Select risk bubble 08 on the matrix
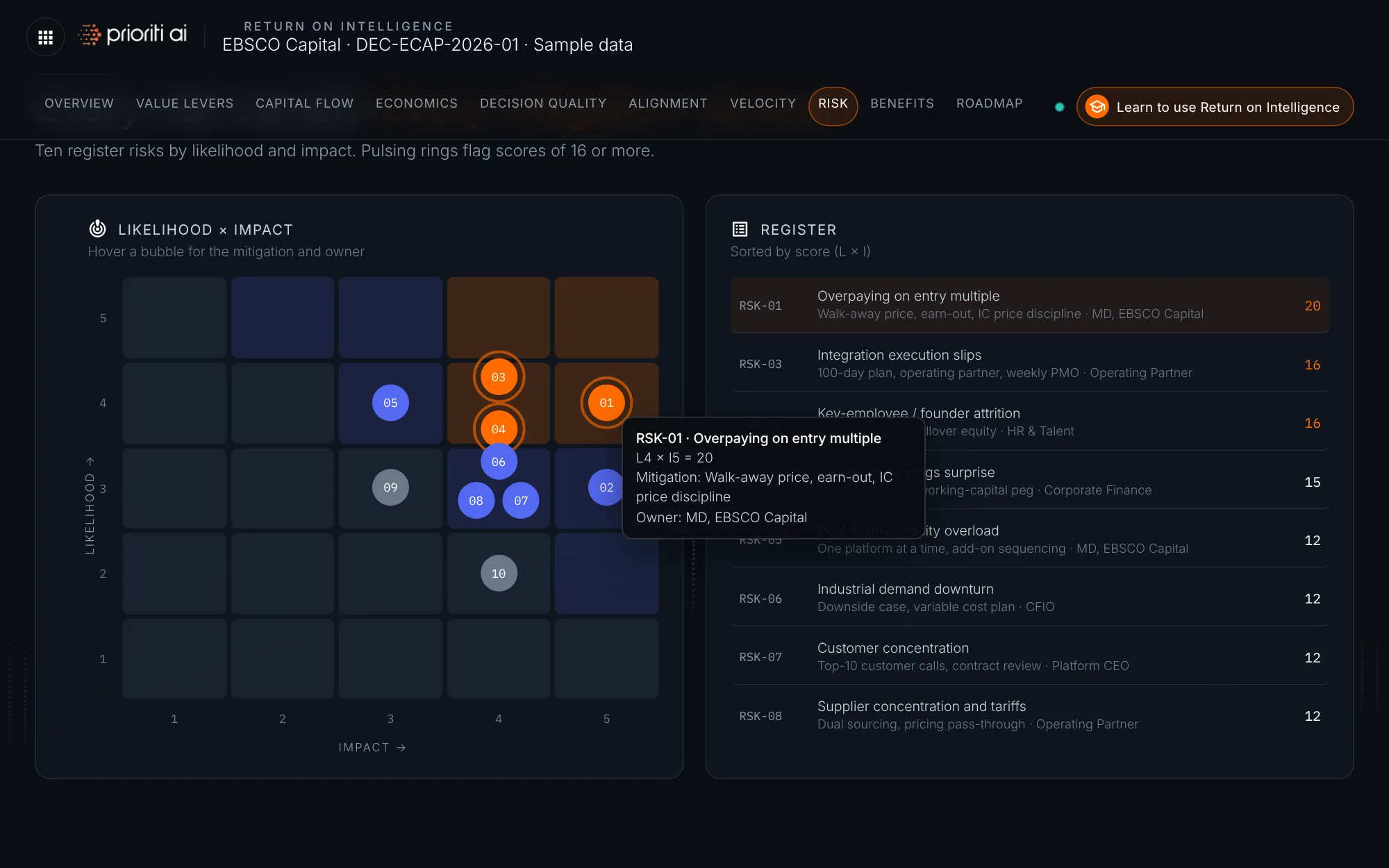Viewport: 1389px width, 868px height. 476,501
